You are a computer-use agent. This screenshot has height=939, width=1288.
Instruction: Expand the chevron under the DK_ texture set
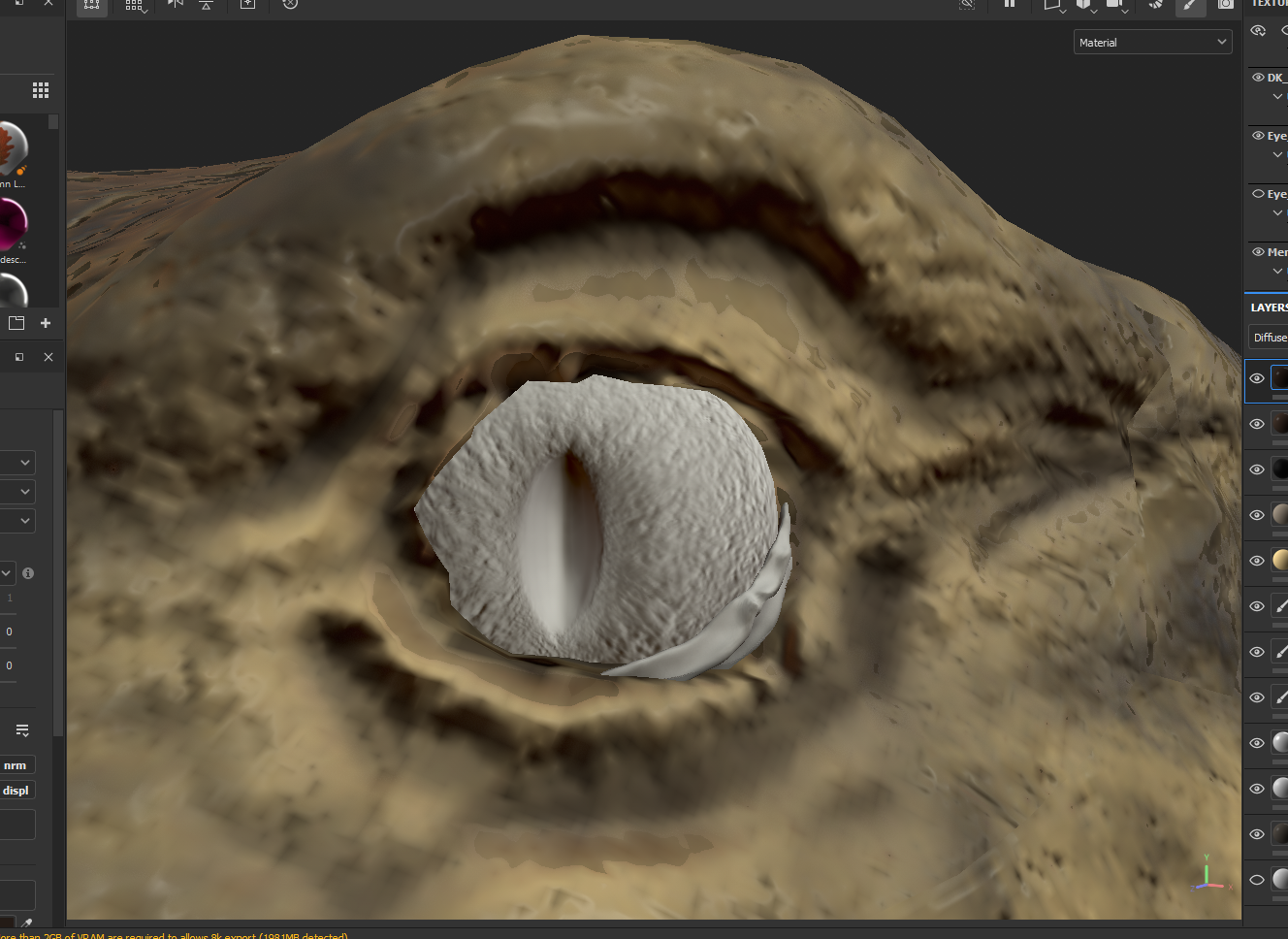[1277, 97]
